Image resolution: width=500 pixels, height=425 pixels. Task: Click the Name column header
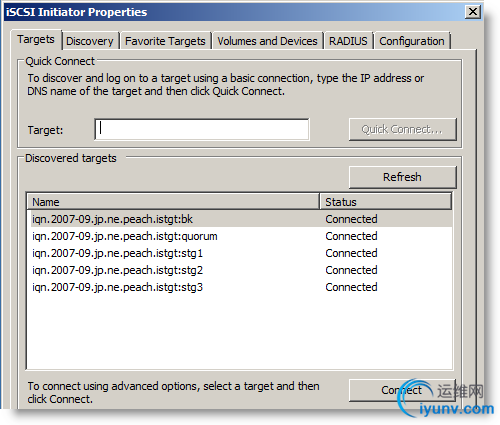coord(173,202)
